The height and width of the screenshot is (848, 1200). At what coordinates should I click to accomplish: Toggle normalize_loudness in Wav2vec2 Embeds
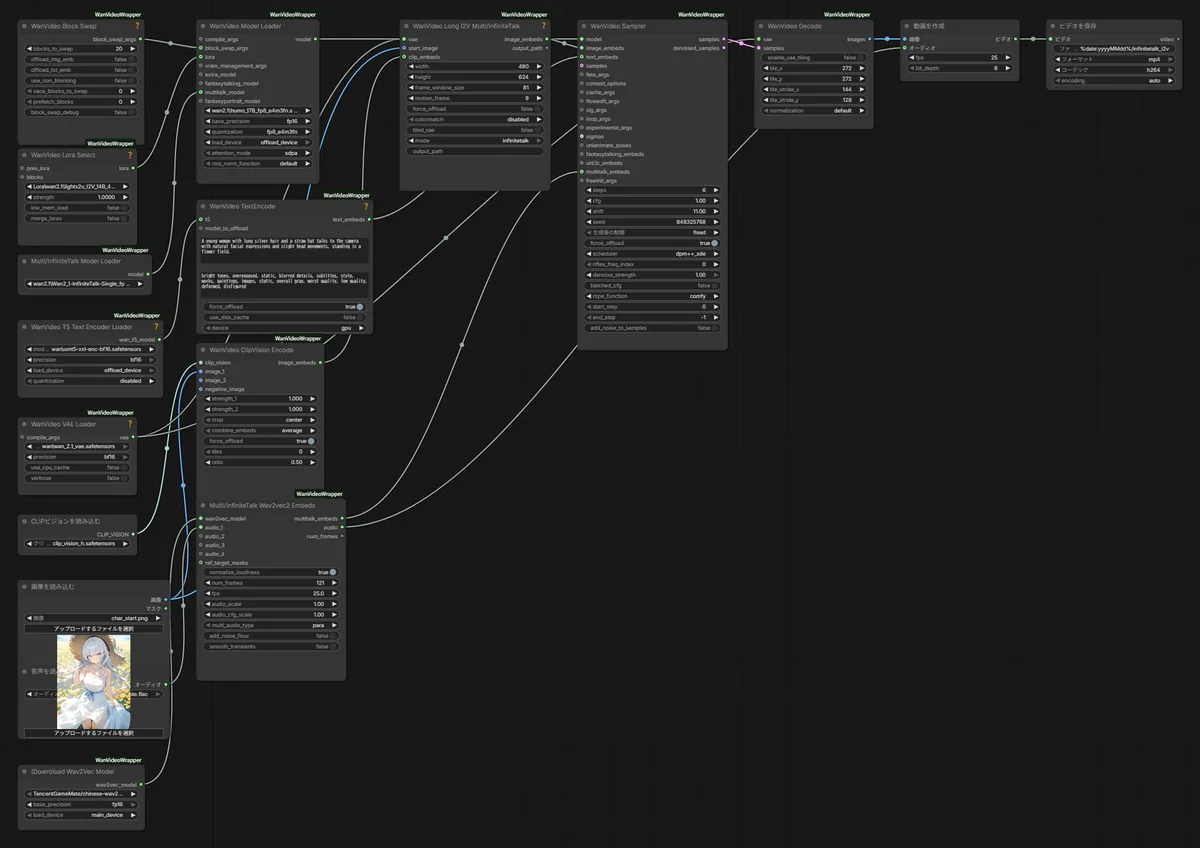(x=271, y=572)
